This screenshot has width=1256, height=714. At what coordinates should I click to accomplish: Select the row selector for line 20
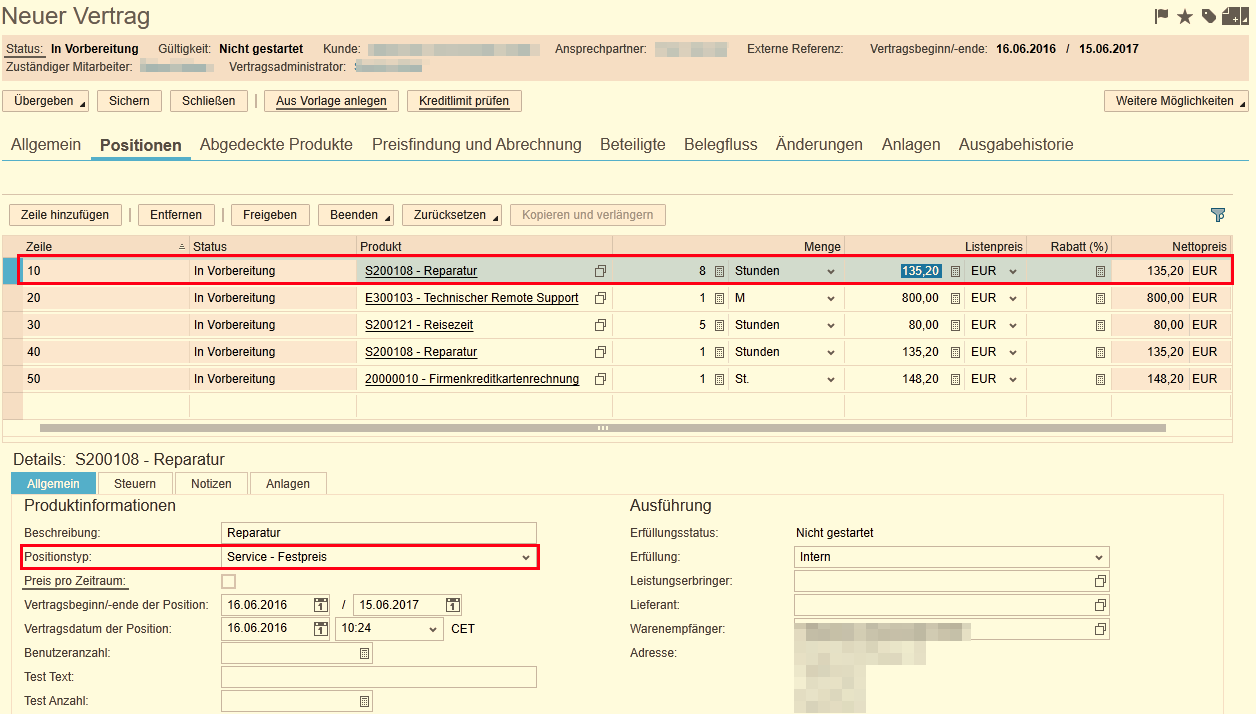tap(12, 298)
